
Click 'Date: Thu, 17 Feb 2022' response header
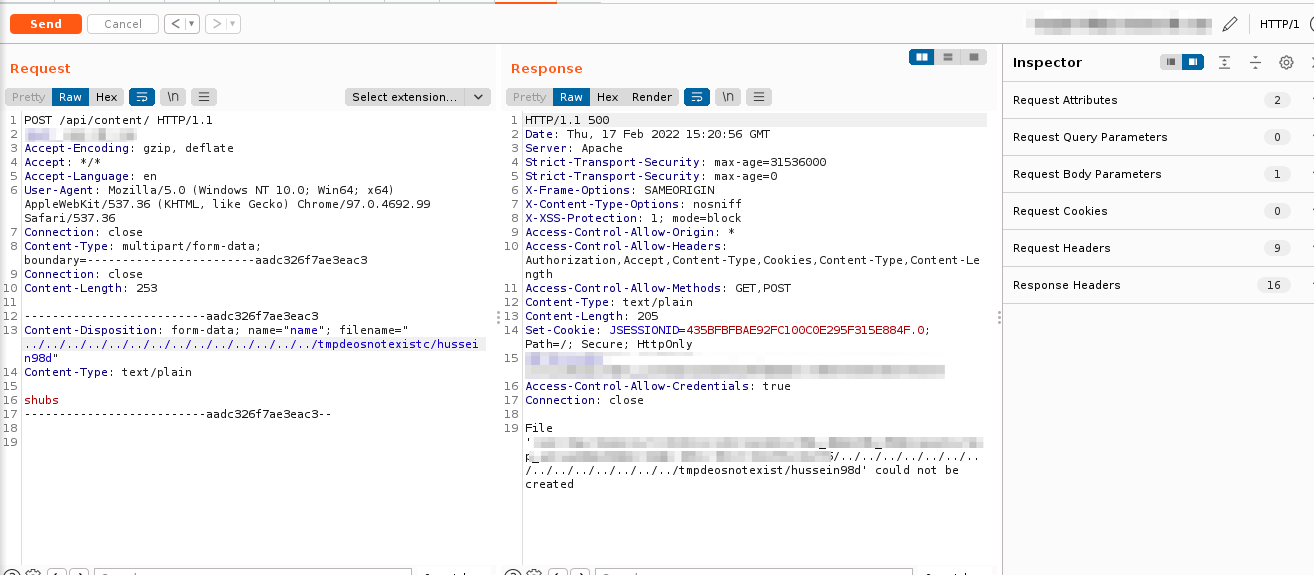pyautogui.click(x=648, y=134)
